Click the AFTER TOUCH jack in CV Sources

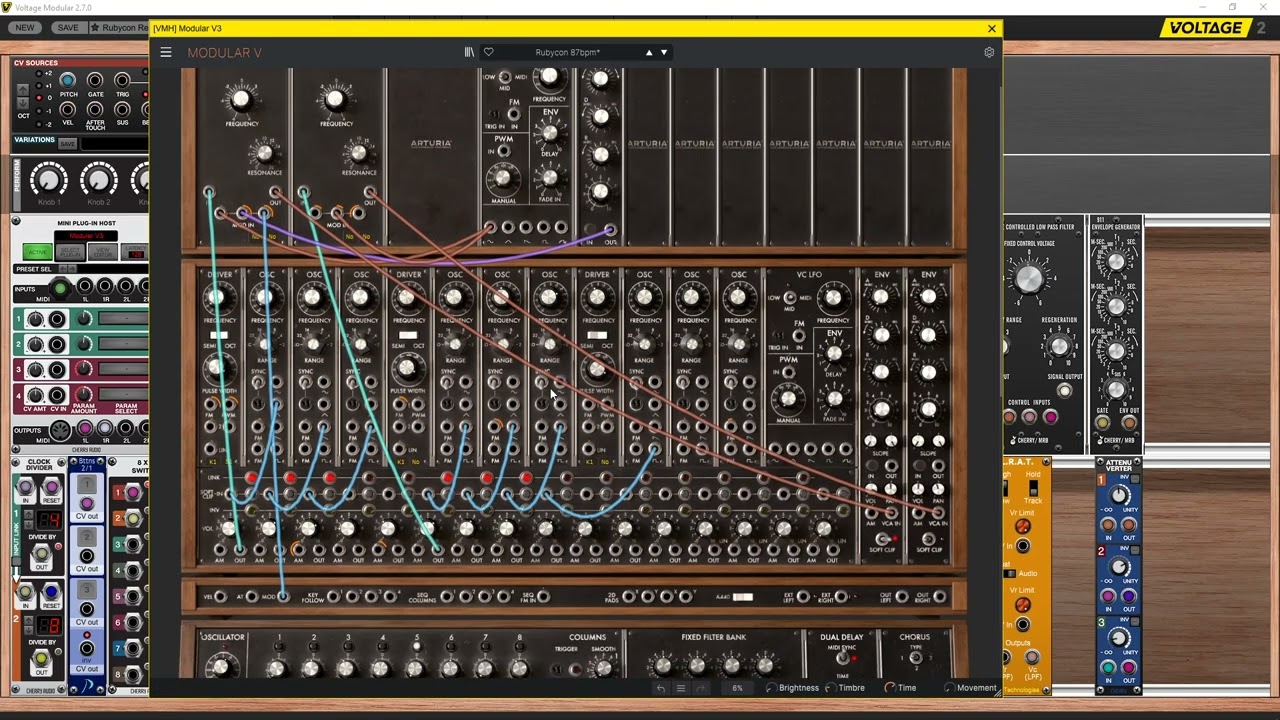tap(95, 109)
